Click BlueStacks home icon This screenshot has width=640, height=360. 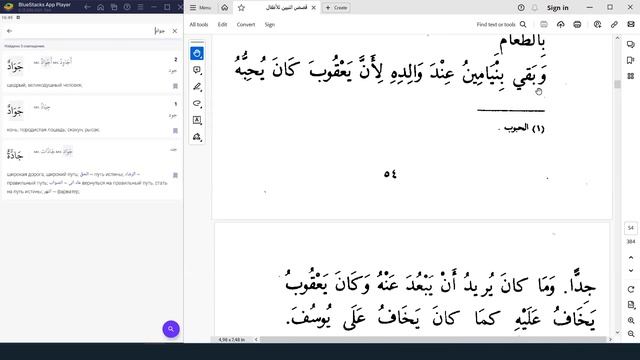point(100,7)
